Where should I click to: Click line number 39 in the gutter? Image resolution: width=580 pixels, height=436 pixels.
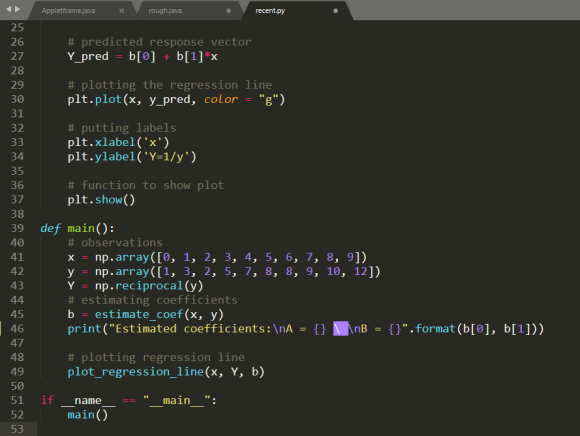pyautogui.click(x=17, y=228)
